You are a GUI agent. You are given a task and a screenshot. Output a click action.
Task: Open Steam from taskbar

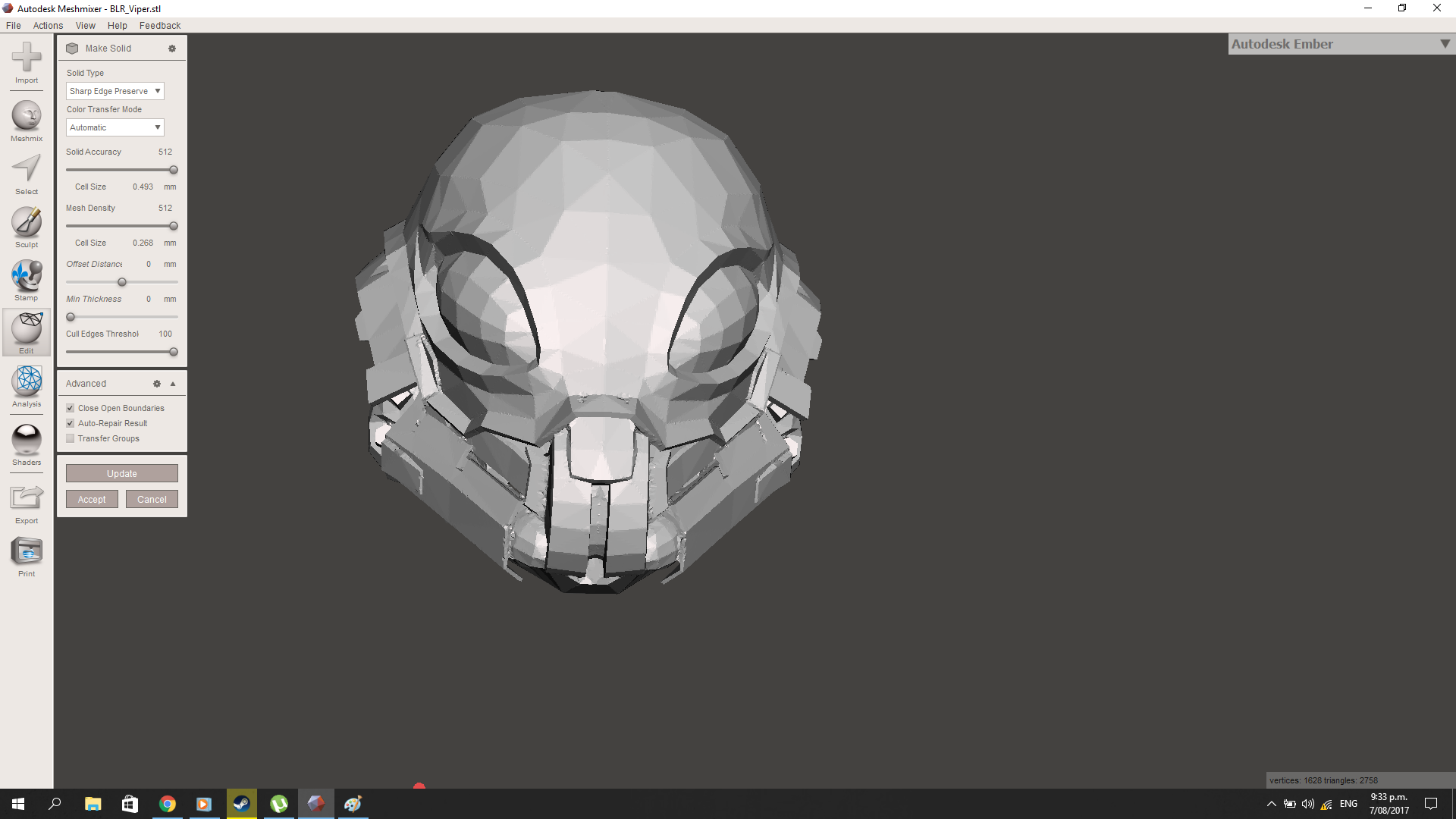pos(241,804)
